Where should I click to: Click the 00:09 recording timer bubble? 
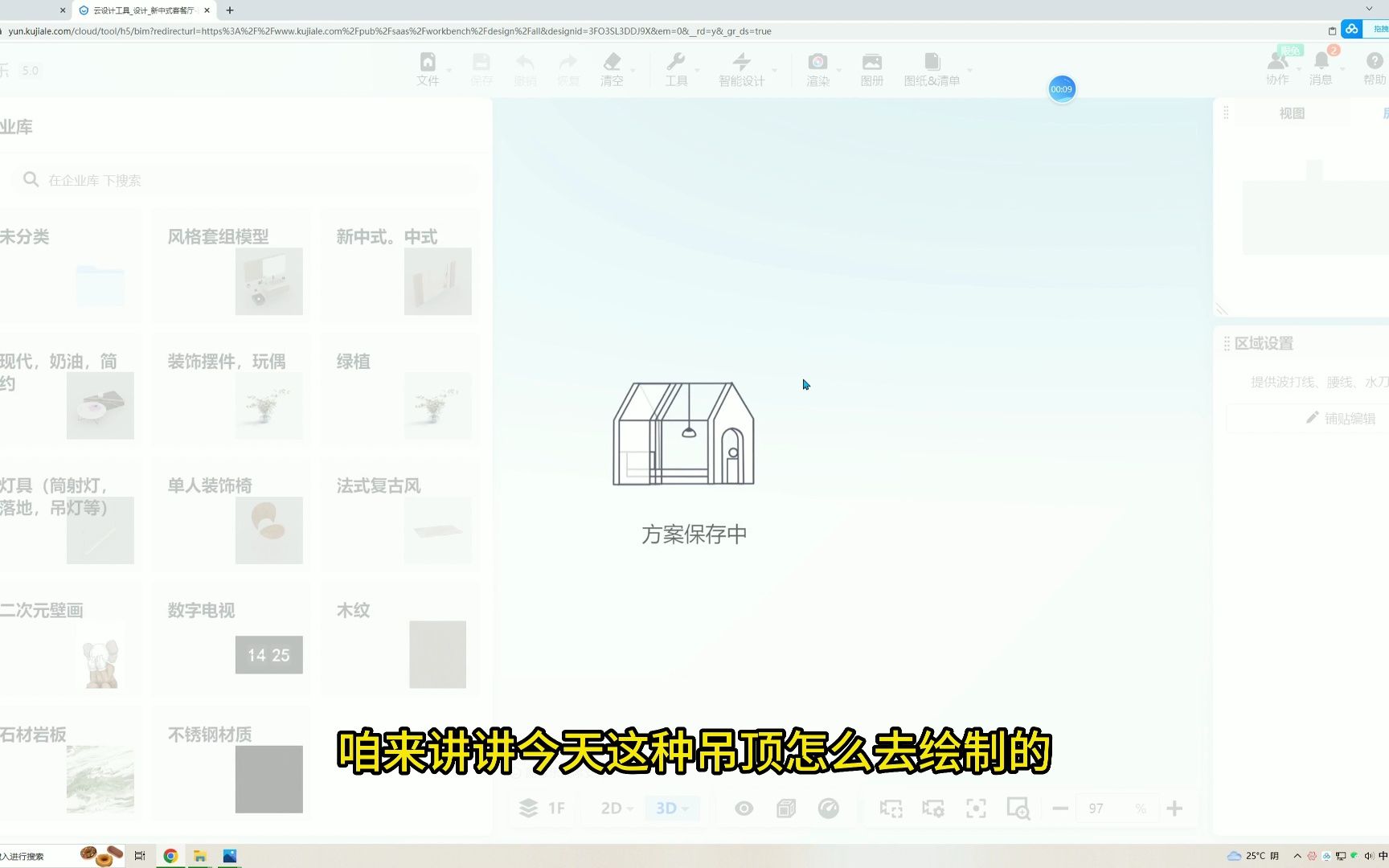coord(1061,88)
